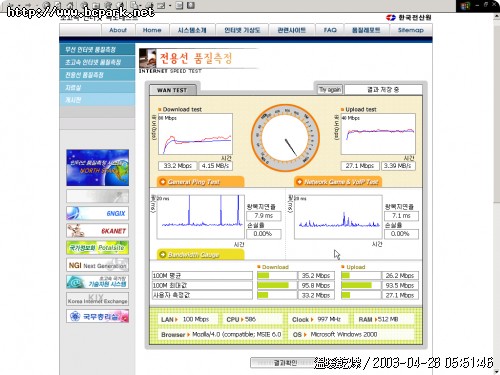Click the General Ping Test latency graph

pyautogui.click(x=201, y=217)
